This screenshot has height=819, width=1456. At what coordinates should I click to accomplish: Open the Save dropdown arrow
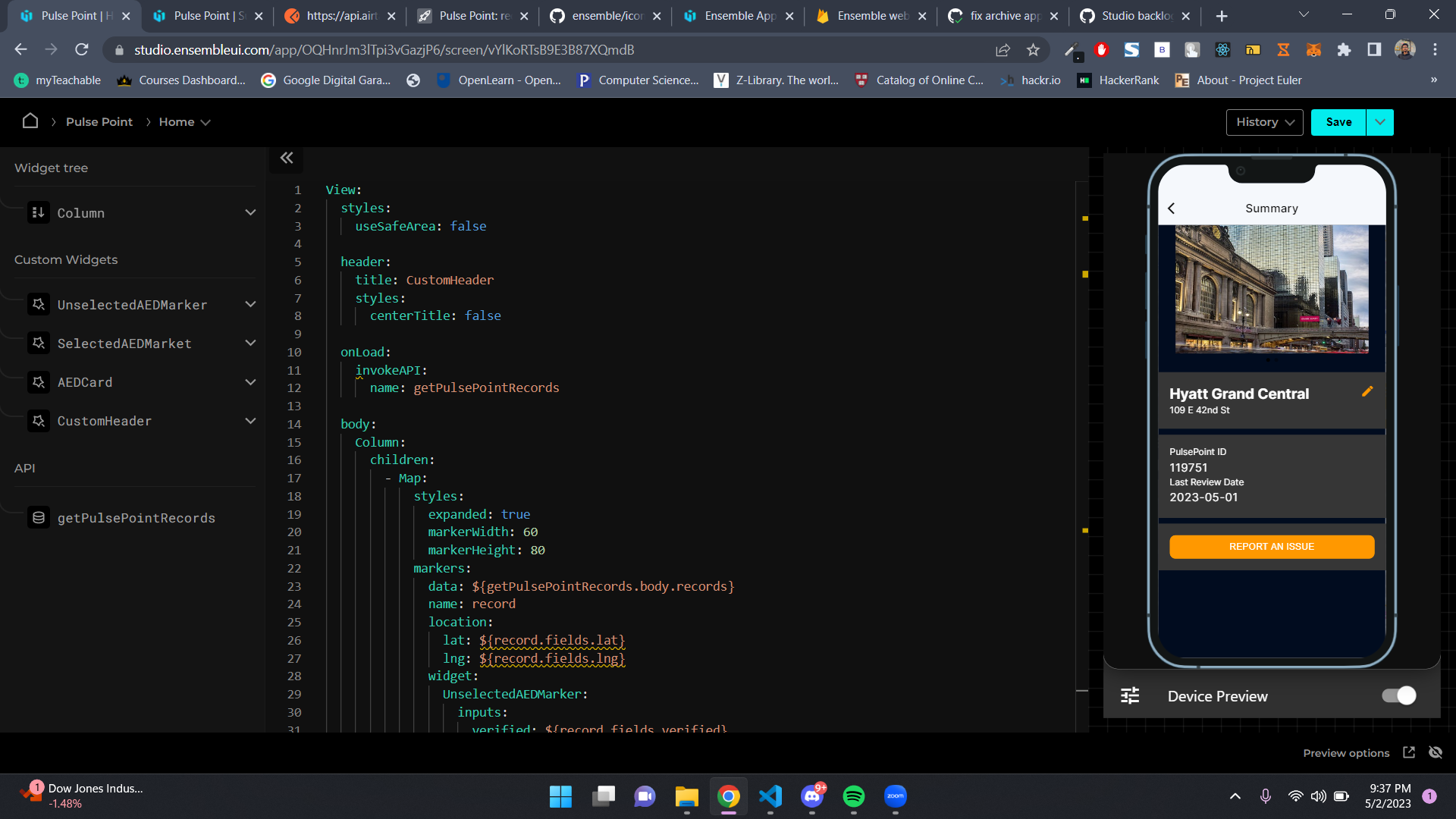click(x=1379, y=121)
